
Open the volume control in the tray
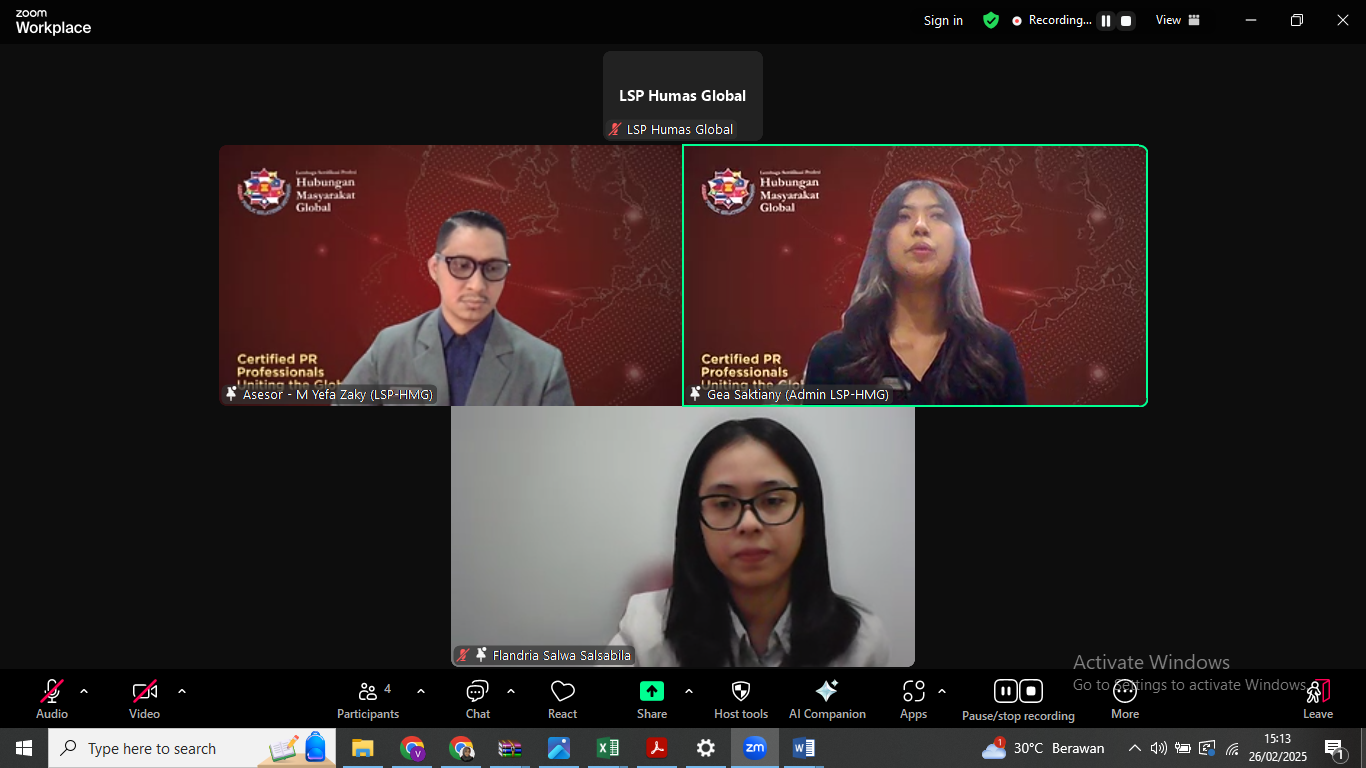(x=1159, y=748)
